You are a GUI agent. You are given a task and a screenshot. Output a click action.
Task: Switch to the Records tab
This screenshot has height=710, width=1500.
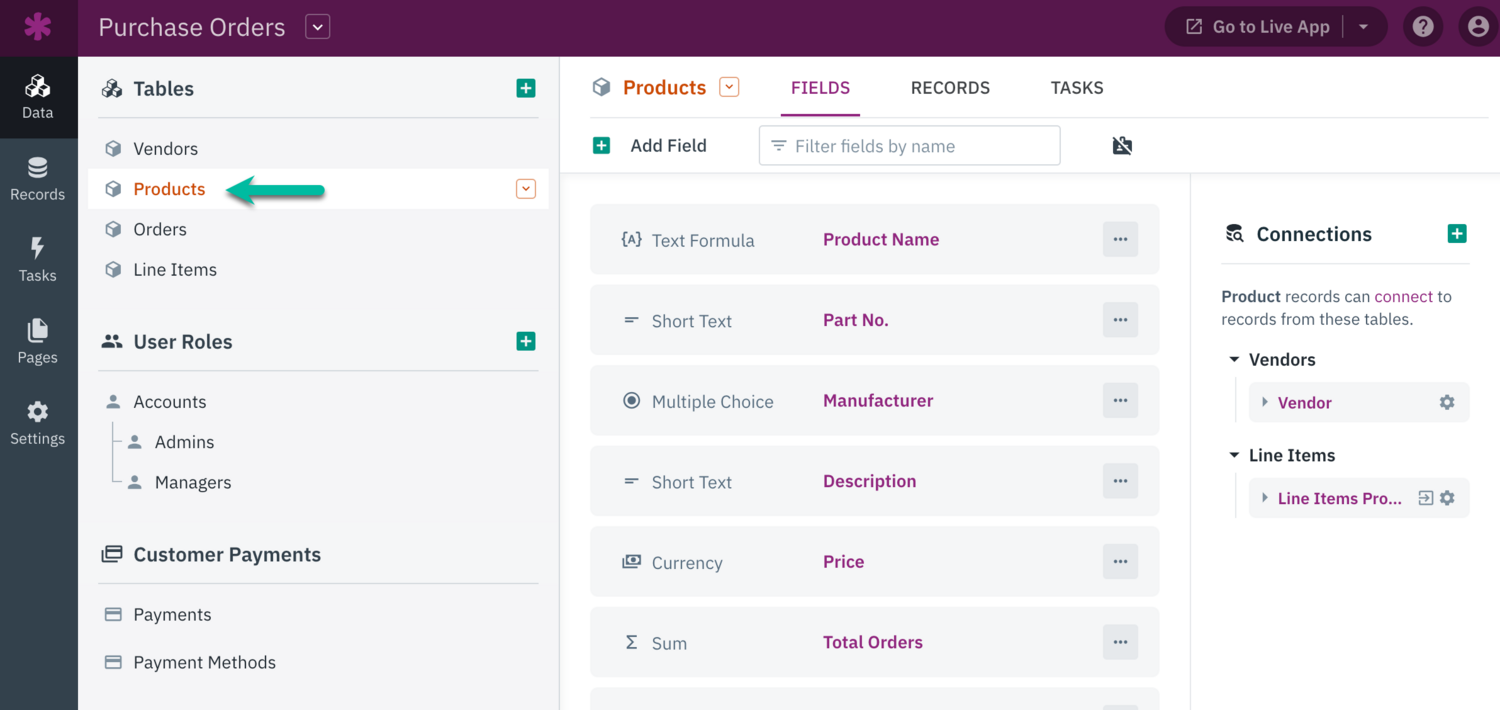click(950, 88)
